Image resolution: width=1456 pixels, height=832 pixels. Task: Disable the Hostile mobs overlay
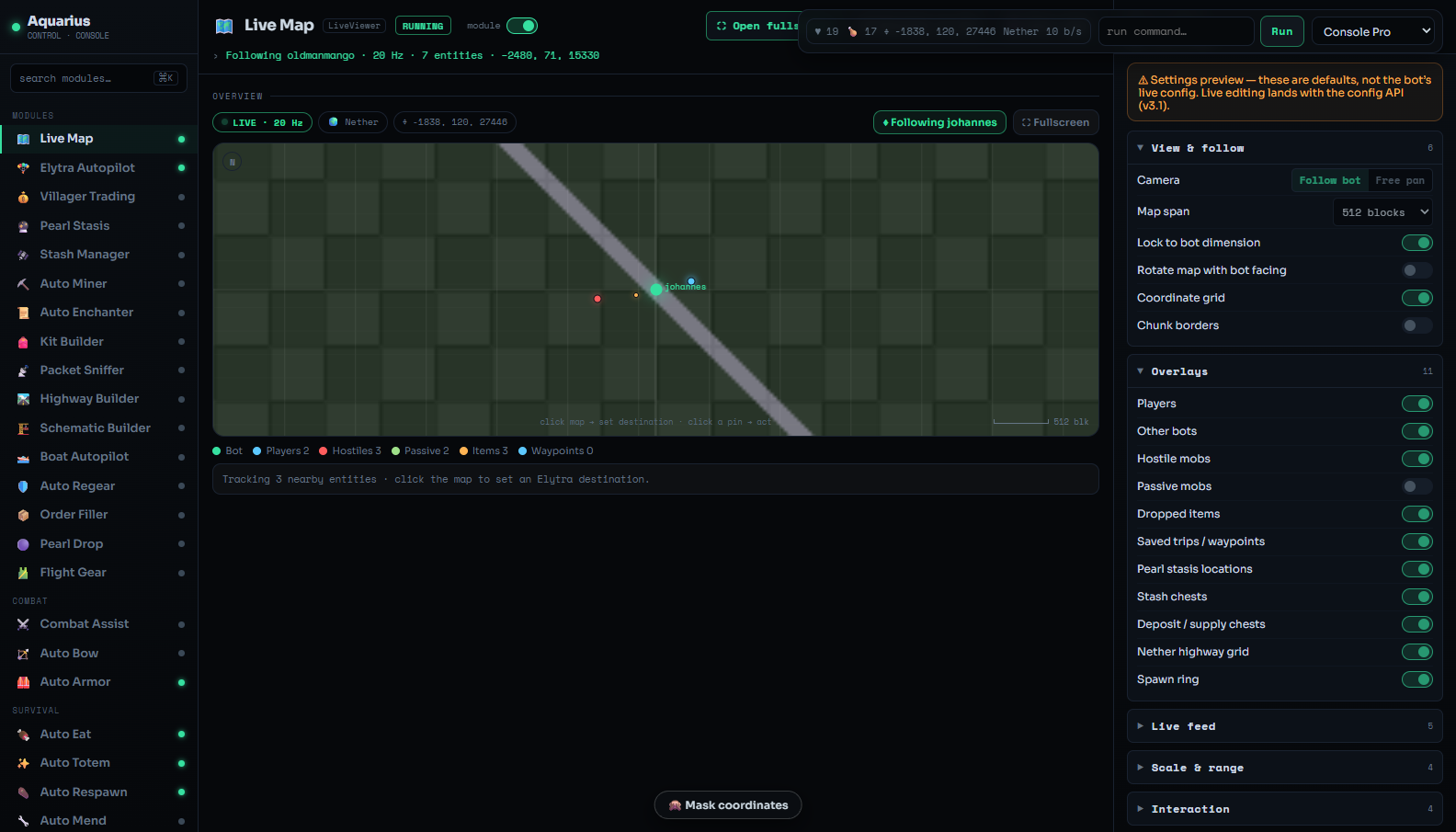1416,459
